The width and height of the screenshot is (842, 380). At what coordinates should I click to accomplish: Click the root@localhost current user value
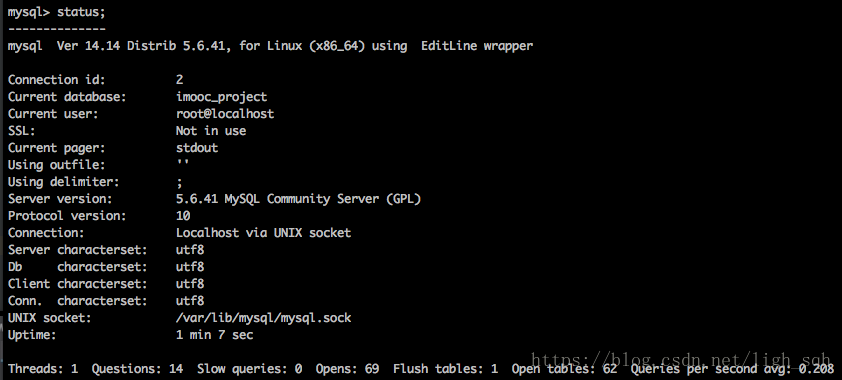pos(224,114)
